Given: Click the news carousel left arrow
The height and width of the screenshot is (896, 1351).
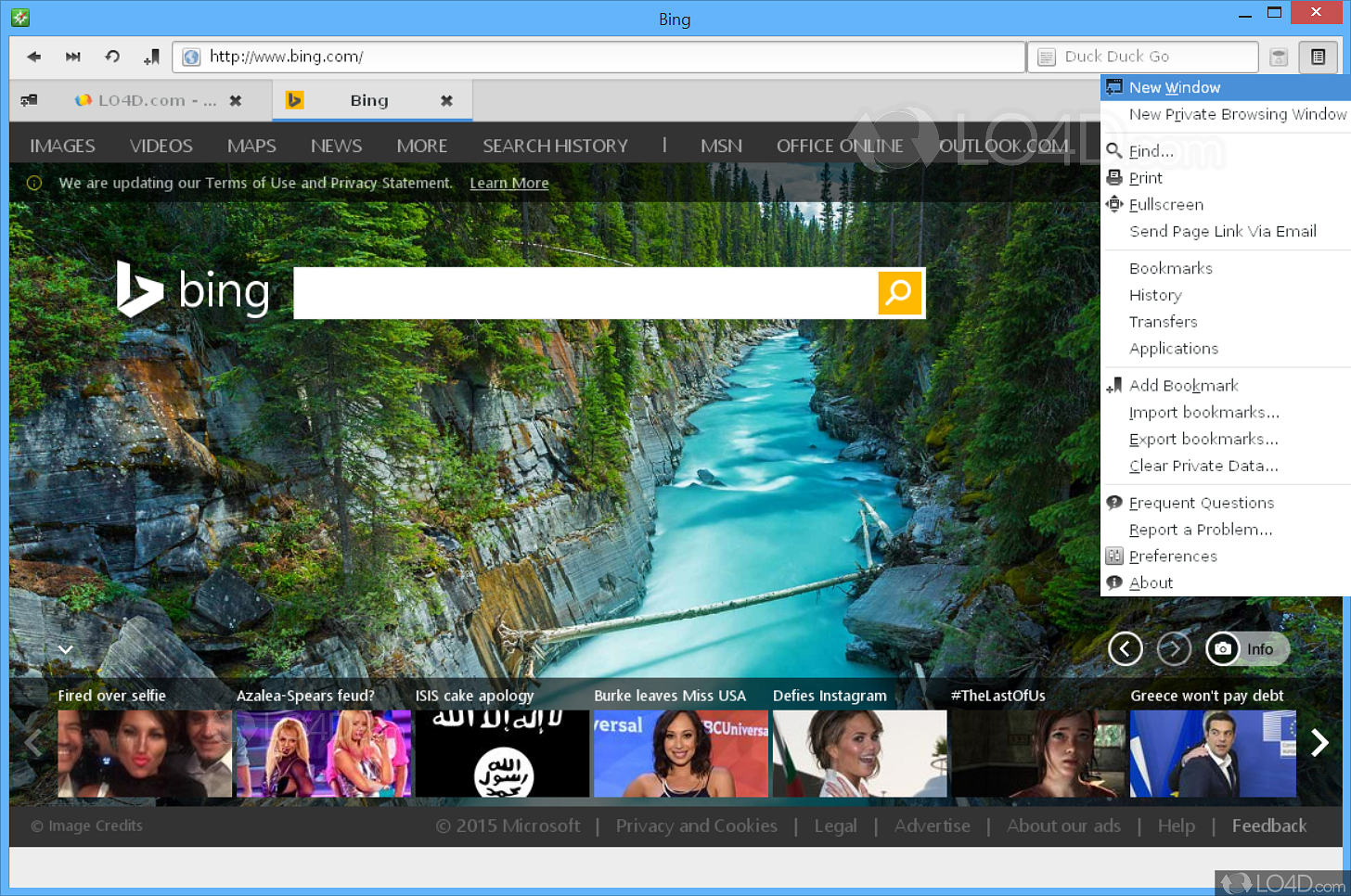Looking at the screenshot, I should point(33,742).
